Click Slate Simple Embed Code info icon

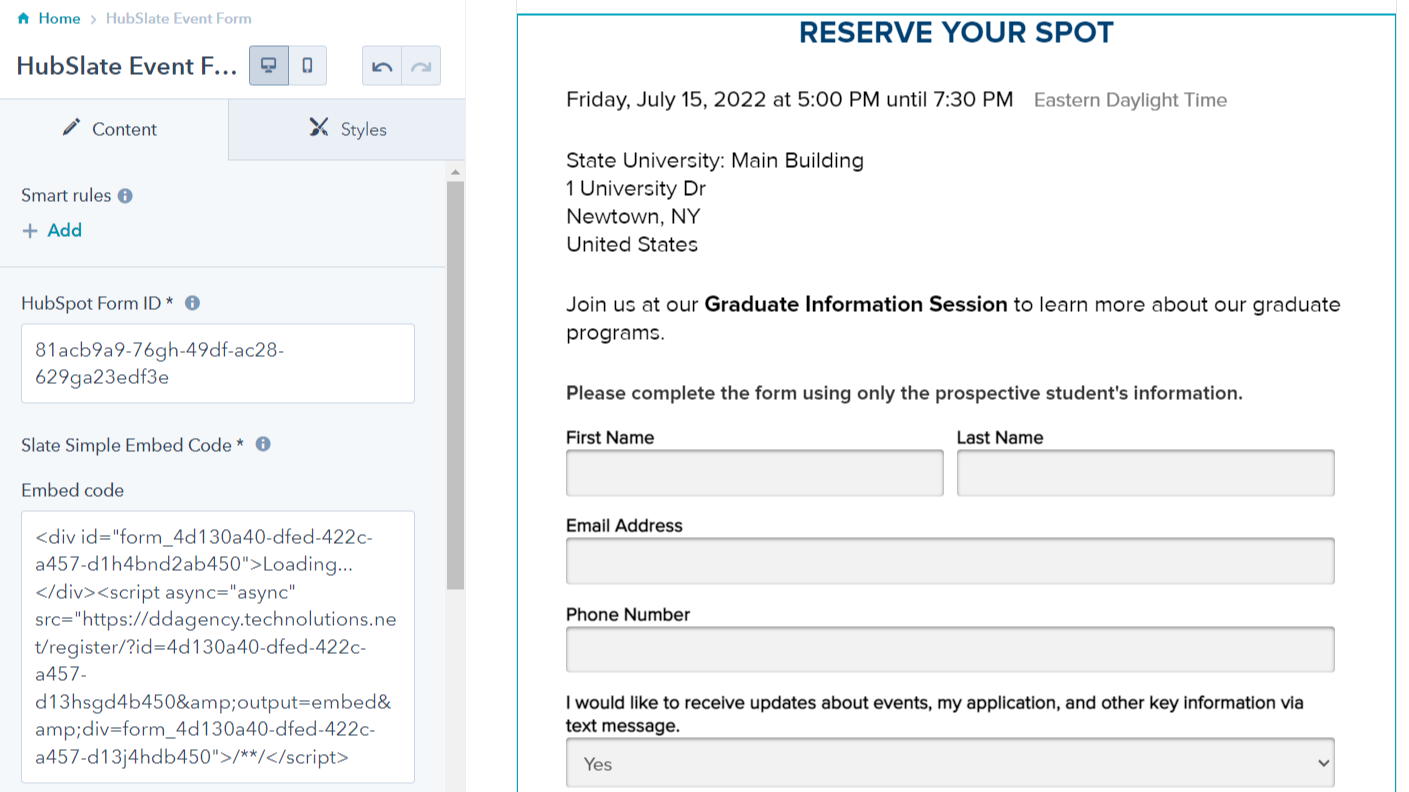[x=263, y=444]
